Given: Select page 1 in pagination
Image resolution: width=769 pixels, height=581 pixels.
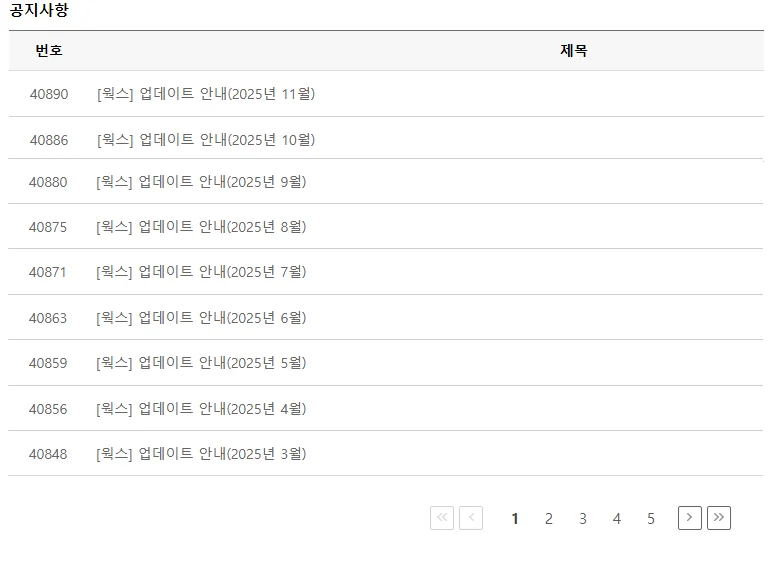Looking at the screenshot, I should pos(515,518).
